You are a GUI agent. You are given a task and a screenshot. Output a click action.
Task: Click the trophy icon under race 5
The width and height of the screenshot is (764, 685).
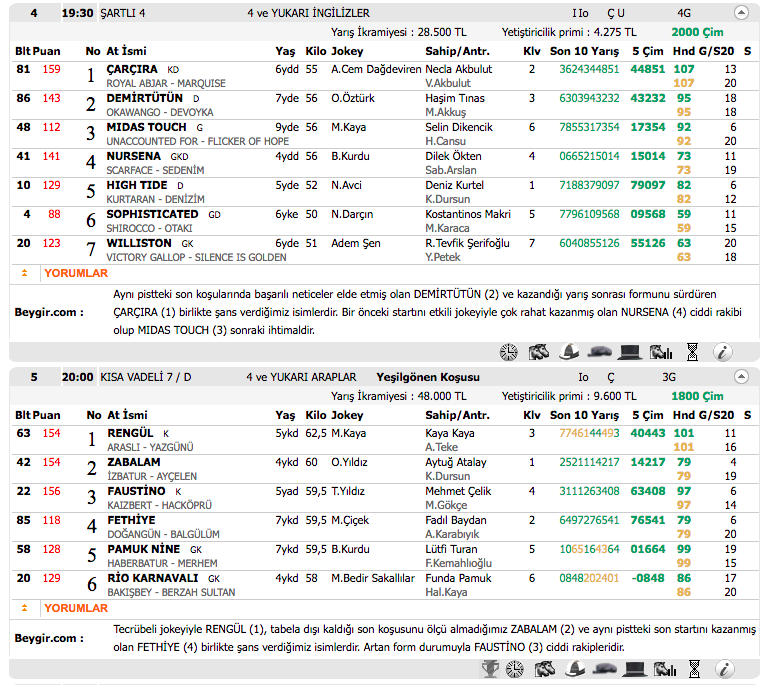tap(490, 668)
